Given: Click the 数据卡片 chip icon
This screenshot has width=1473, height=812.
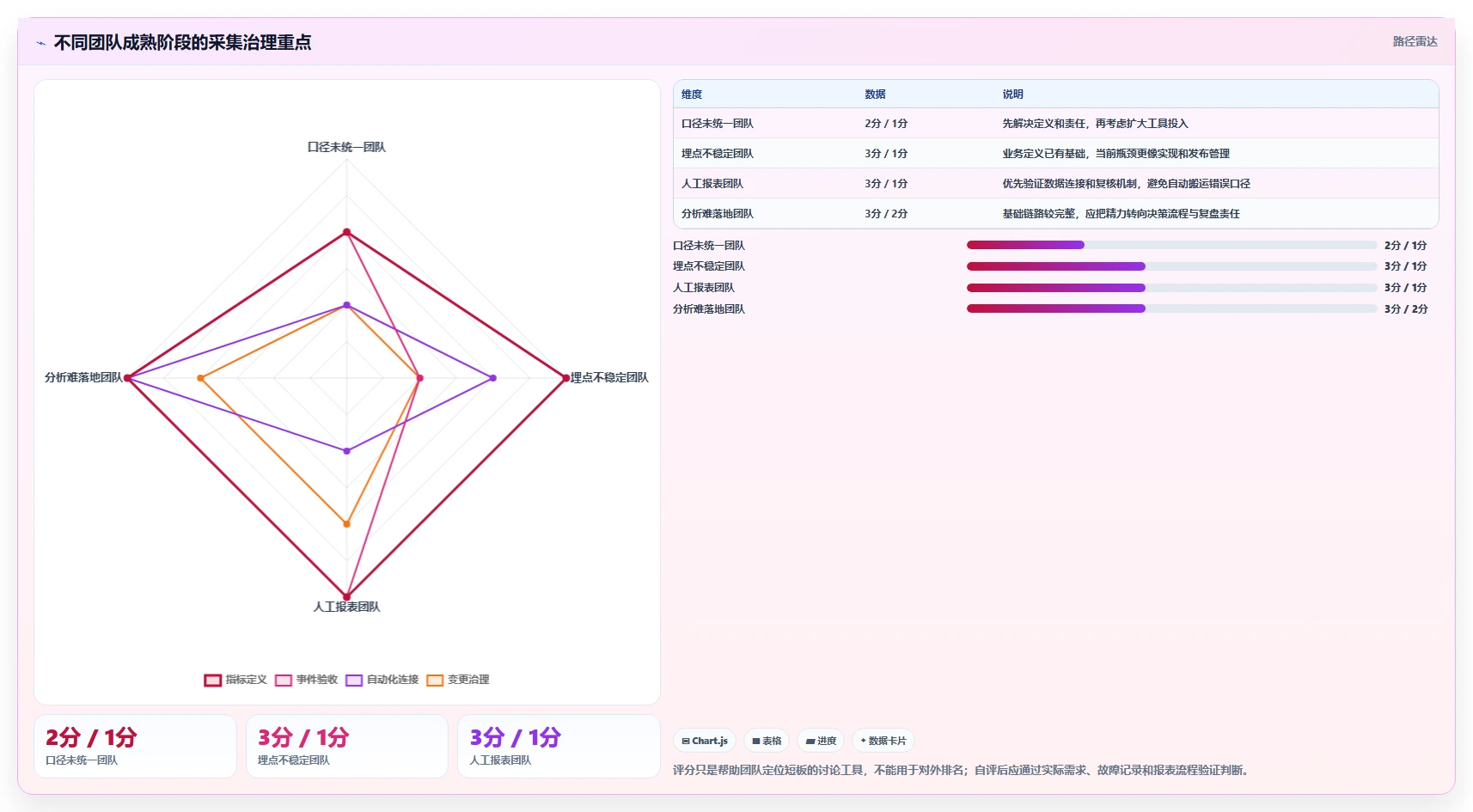Looking at the screenshot, I should (863, 741).
